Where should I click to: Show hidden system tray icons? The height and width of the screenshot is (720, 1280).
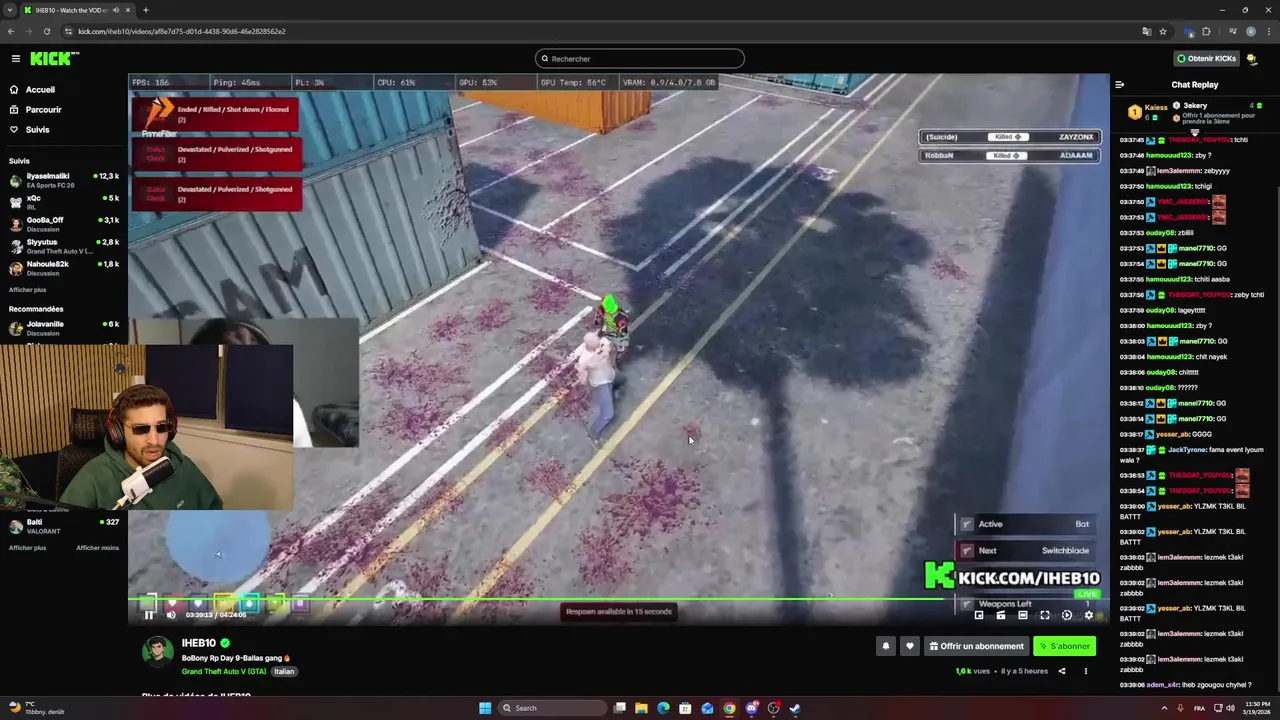pyautogui.click(x=1164, y=708)
